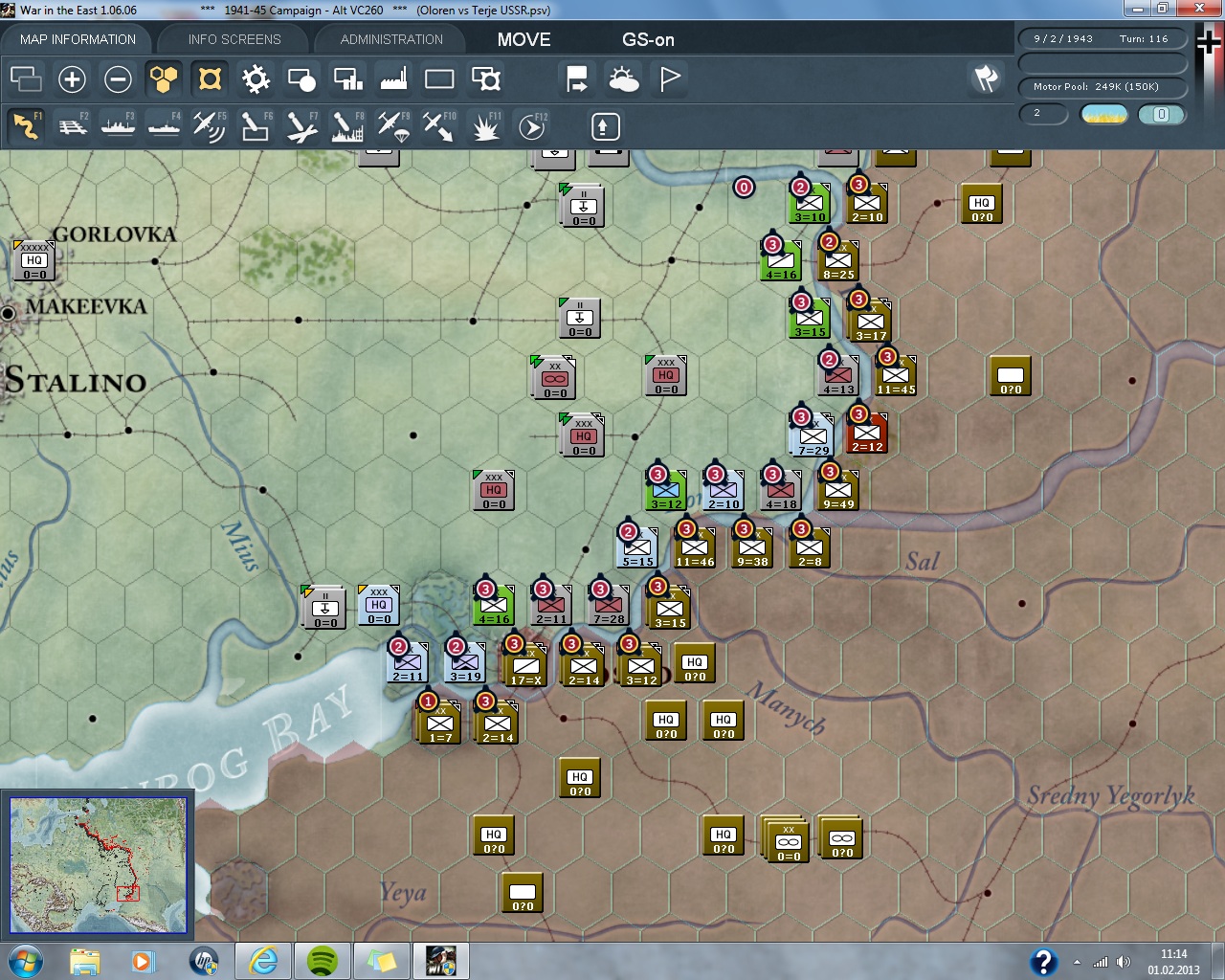Click the GS-on indicator
The width and height of the screenshot is (1225, 980).
click(x=648, y=39)
